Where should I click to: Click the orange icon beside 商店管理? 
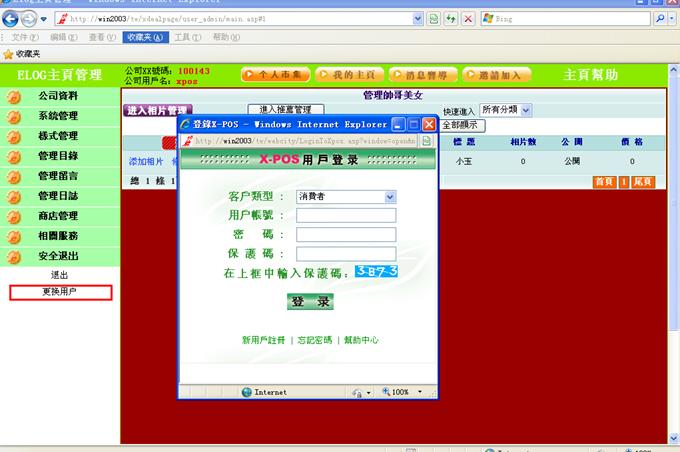click(x=14, y=216)
